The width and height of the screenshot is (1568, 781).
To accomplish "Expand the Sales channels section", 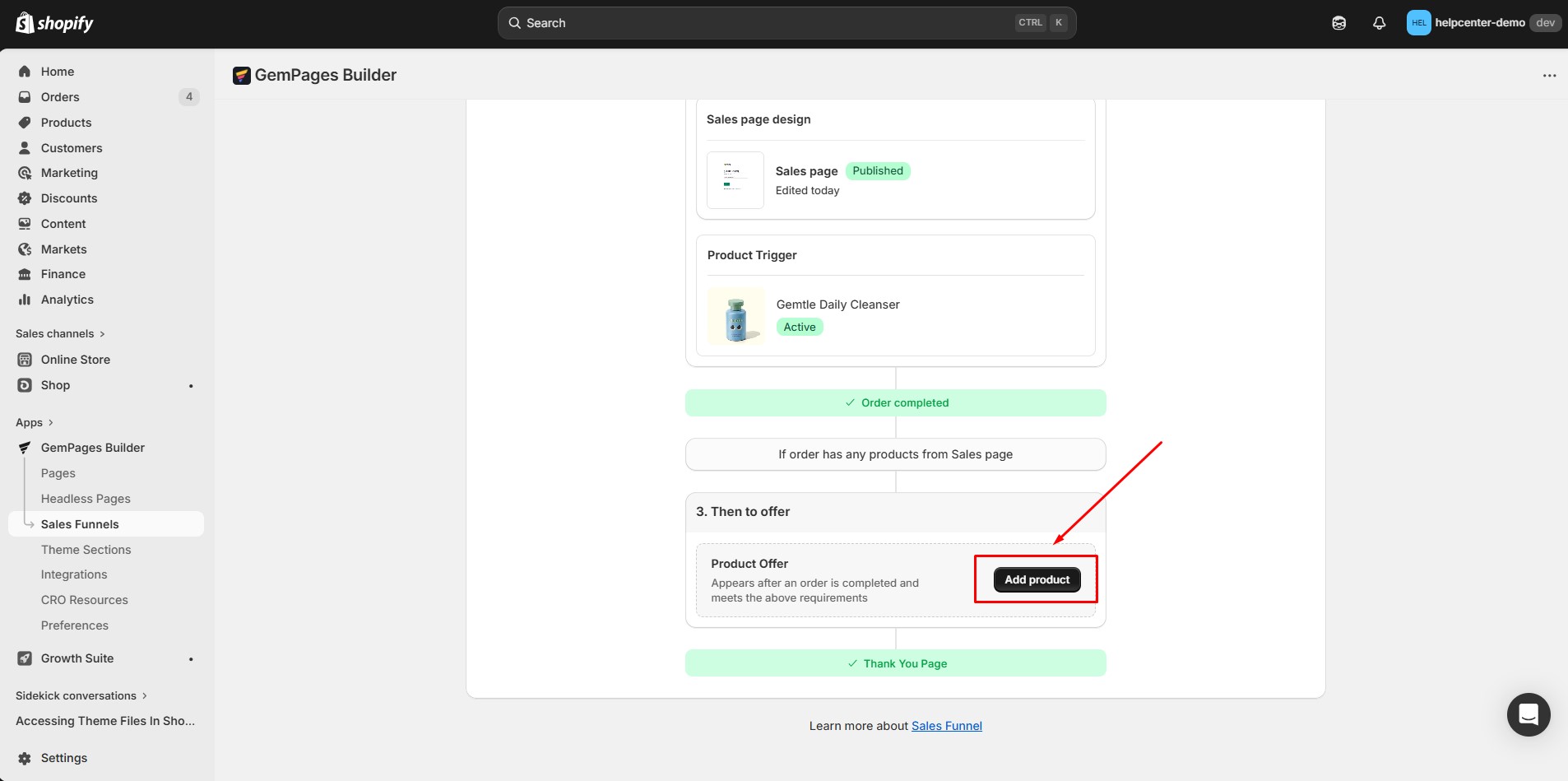I will coord(61,333).
